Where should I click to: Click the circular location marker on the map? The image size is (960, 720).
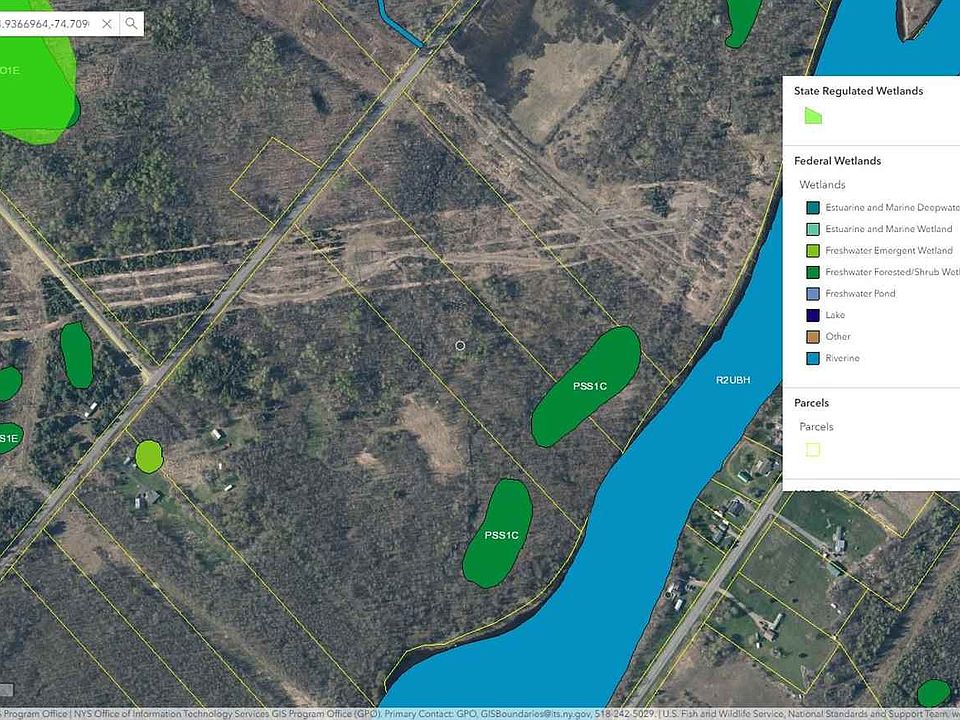460,346
